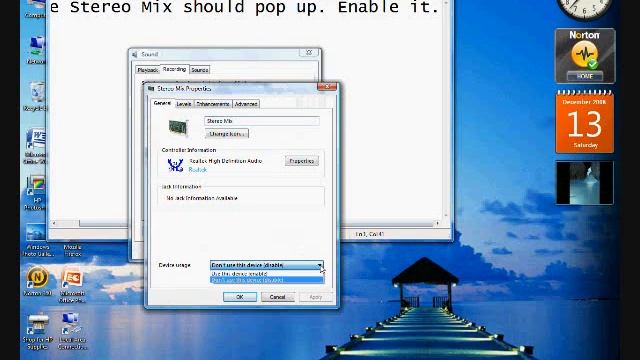
Task: Close the Sound window
Action: [x=309, y=53]
